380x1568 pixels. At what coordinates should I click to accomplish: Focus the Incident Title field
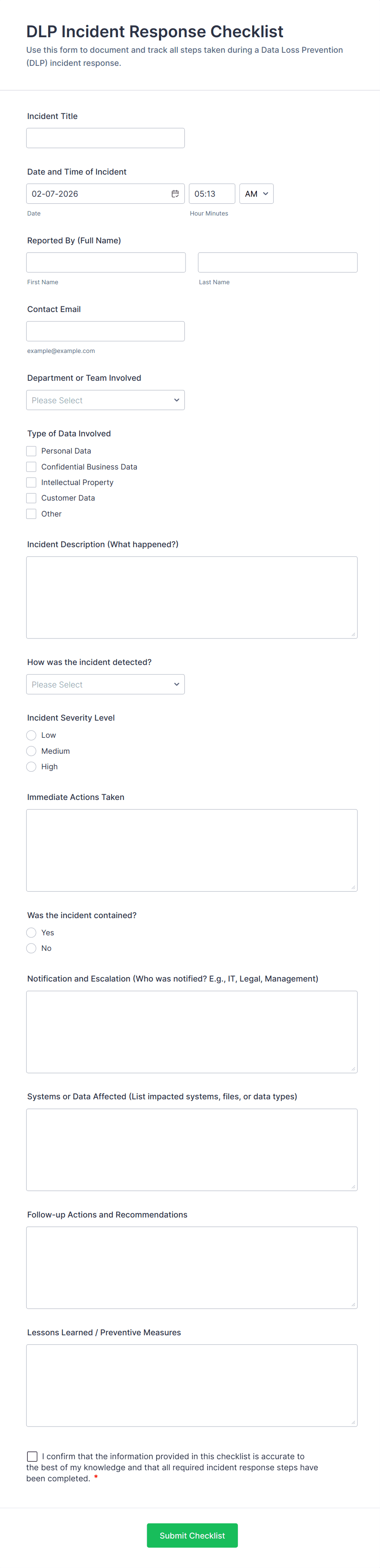(x=105, y=138)
